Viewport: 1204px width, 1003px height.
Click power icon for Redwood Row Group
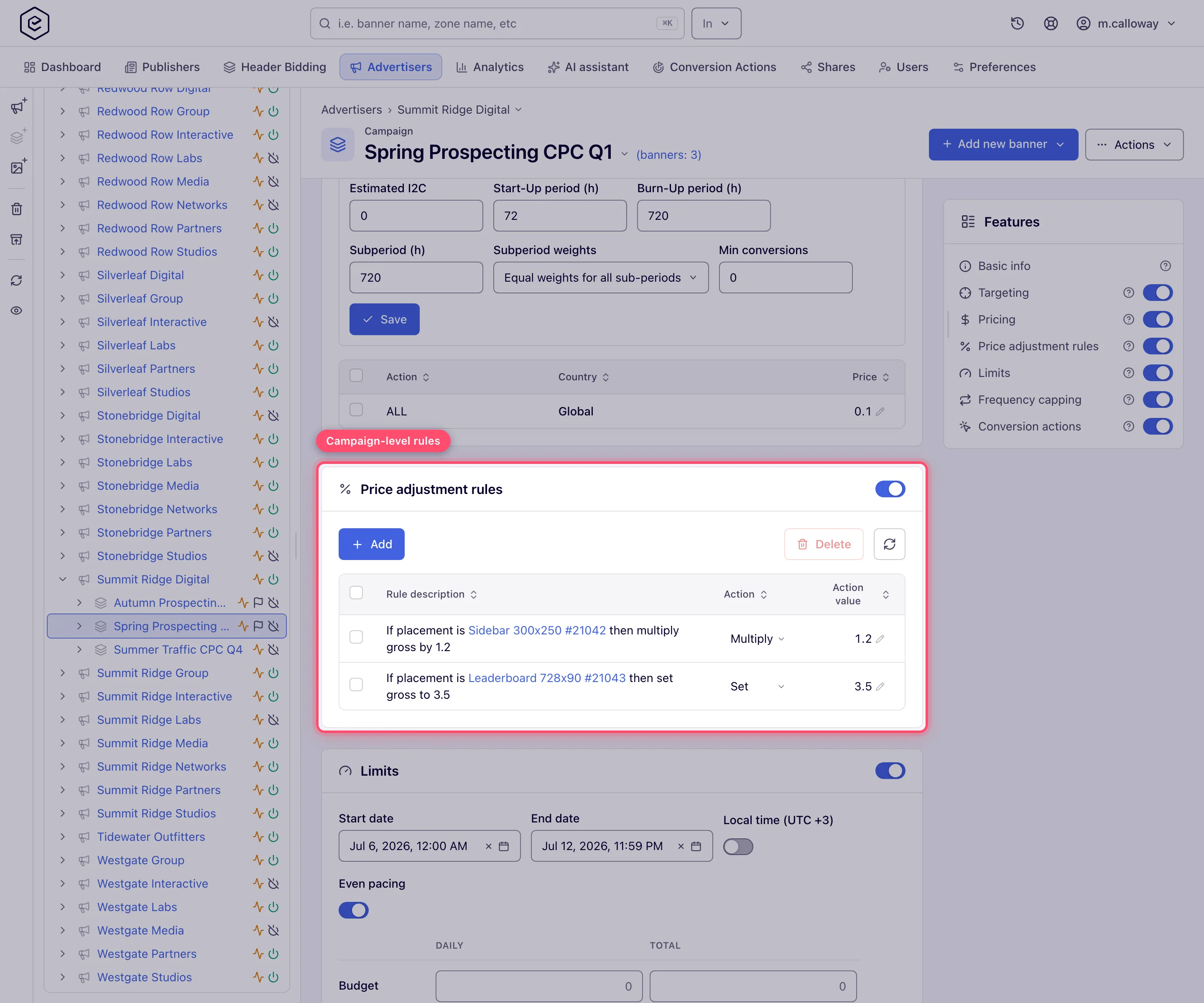point(273,111)
